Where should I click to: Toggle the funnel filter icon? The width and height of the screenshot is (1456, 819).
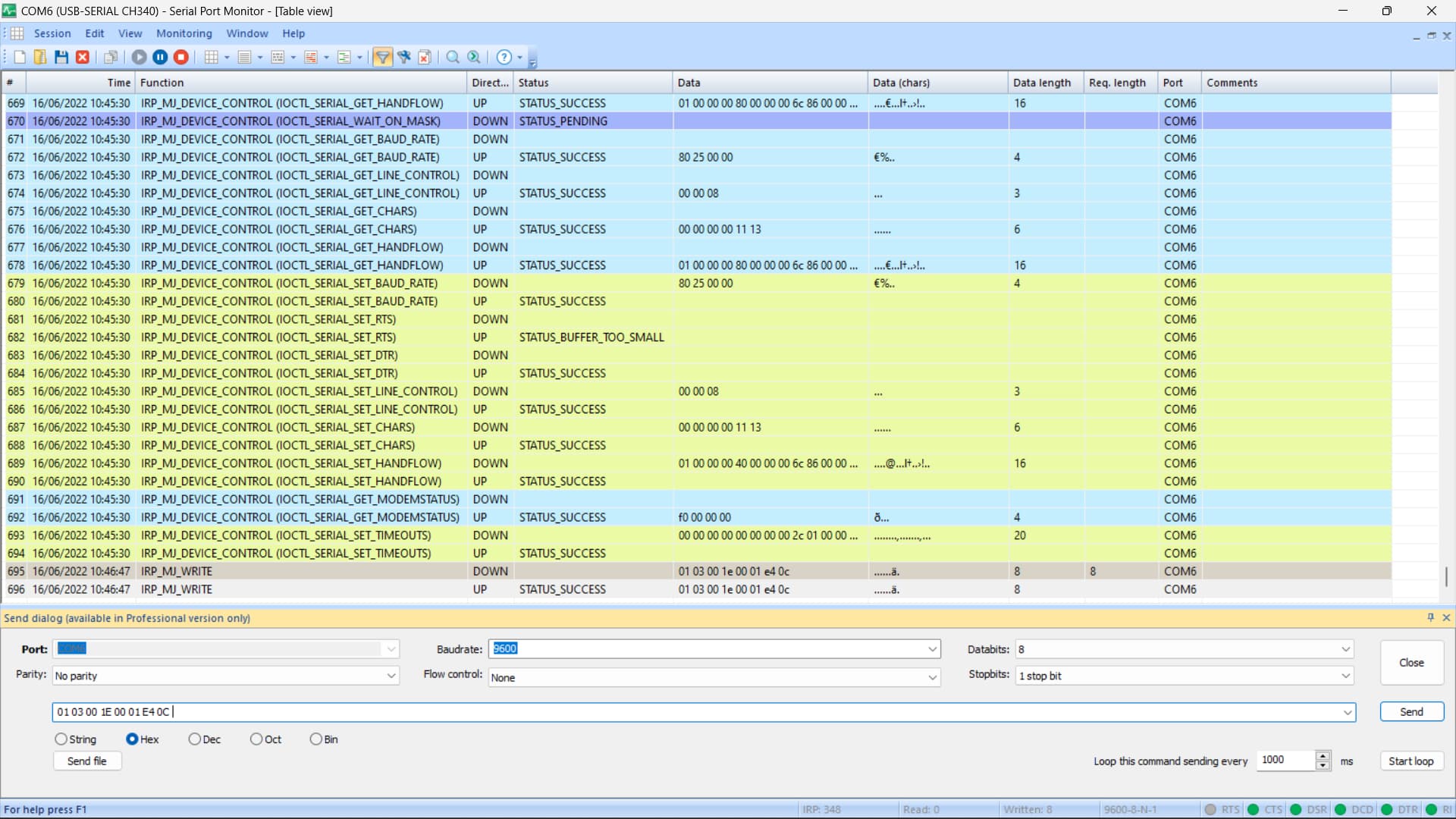click(382, 57)
